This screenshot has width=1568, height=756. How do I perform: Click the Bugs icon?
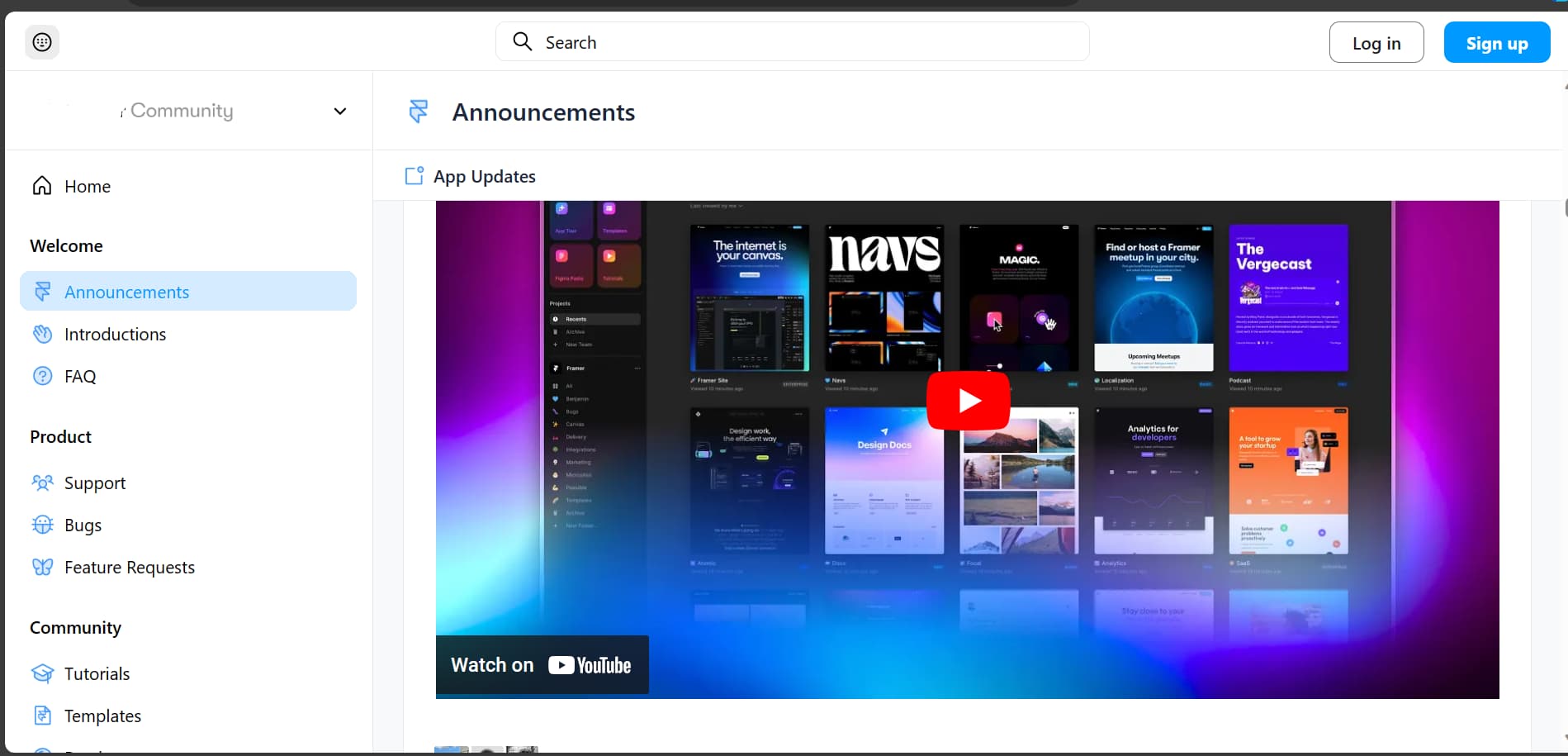coord(42,525)
